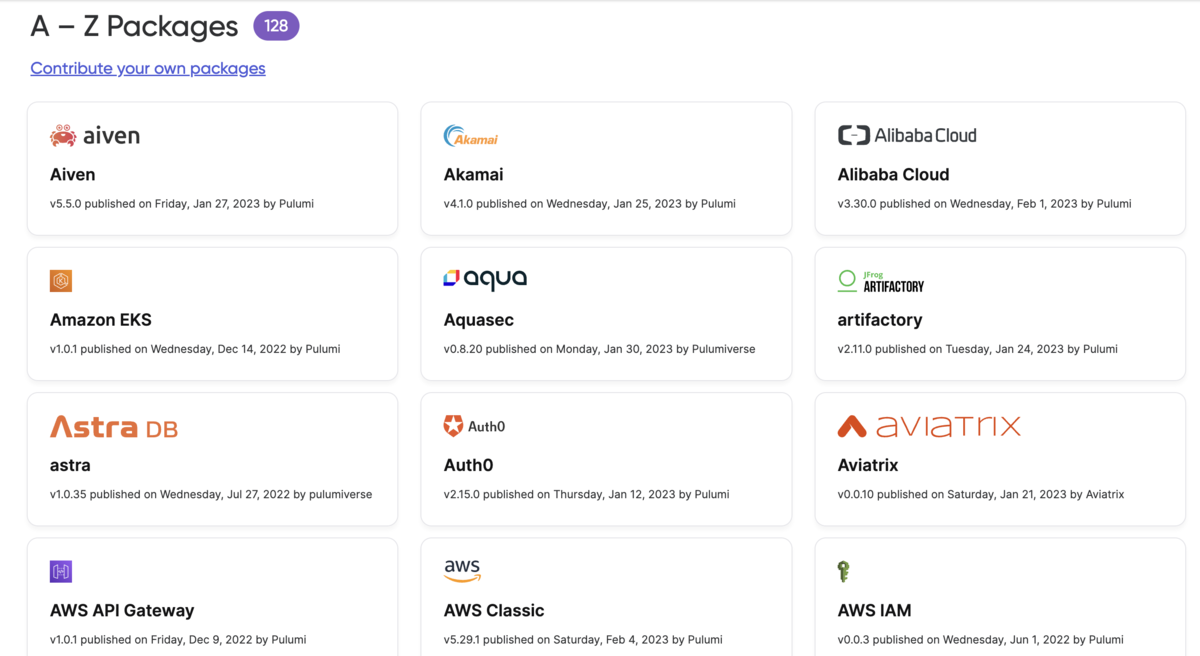Open the artifactory package title
Viewport: 1200px width, 656px height.
coord(880,320)
